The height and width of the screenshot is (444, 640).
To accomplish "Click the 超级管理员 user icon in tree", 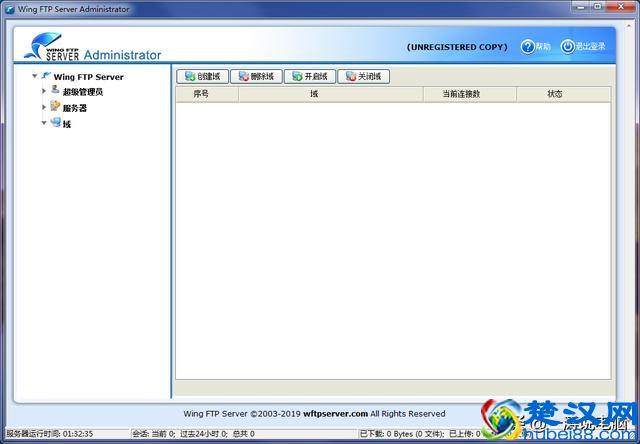I will point(55,91).
